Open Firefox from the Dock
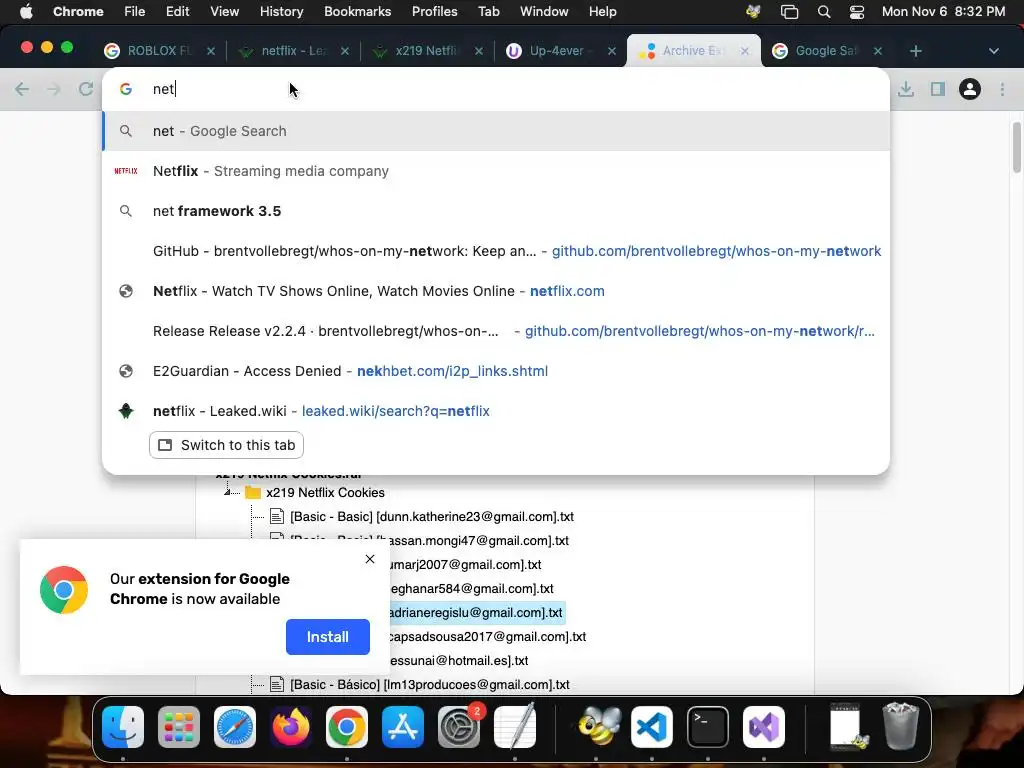 291,727
